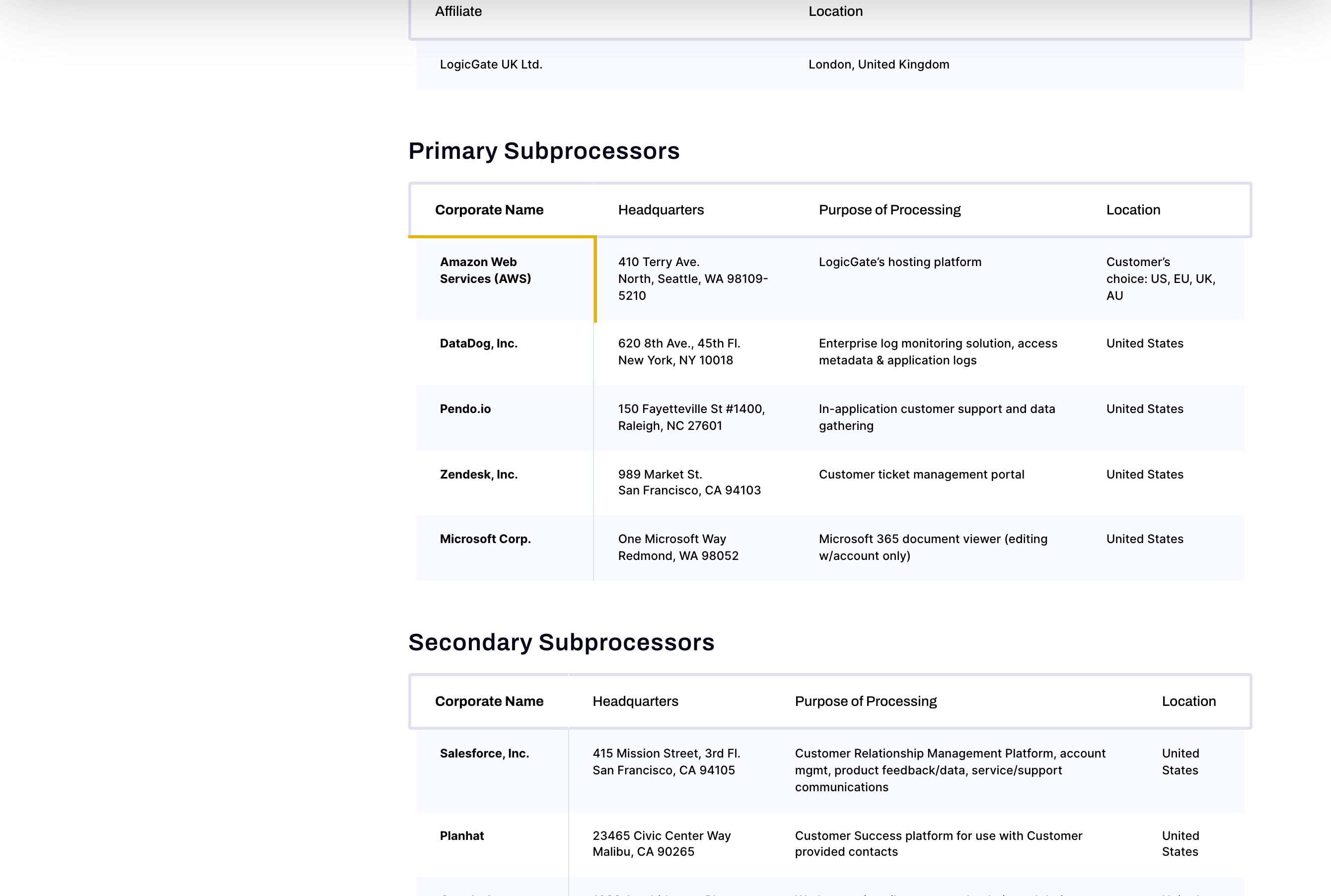The height and width of the screenshot is (896, 1331).
Task: Click the '989 Market St.' address
Action: point(689,482)
